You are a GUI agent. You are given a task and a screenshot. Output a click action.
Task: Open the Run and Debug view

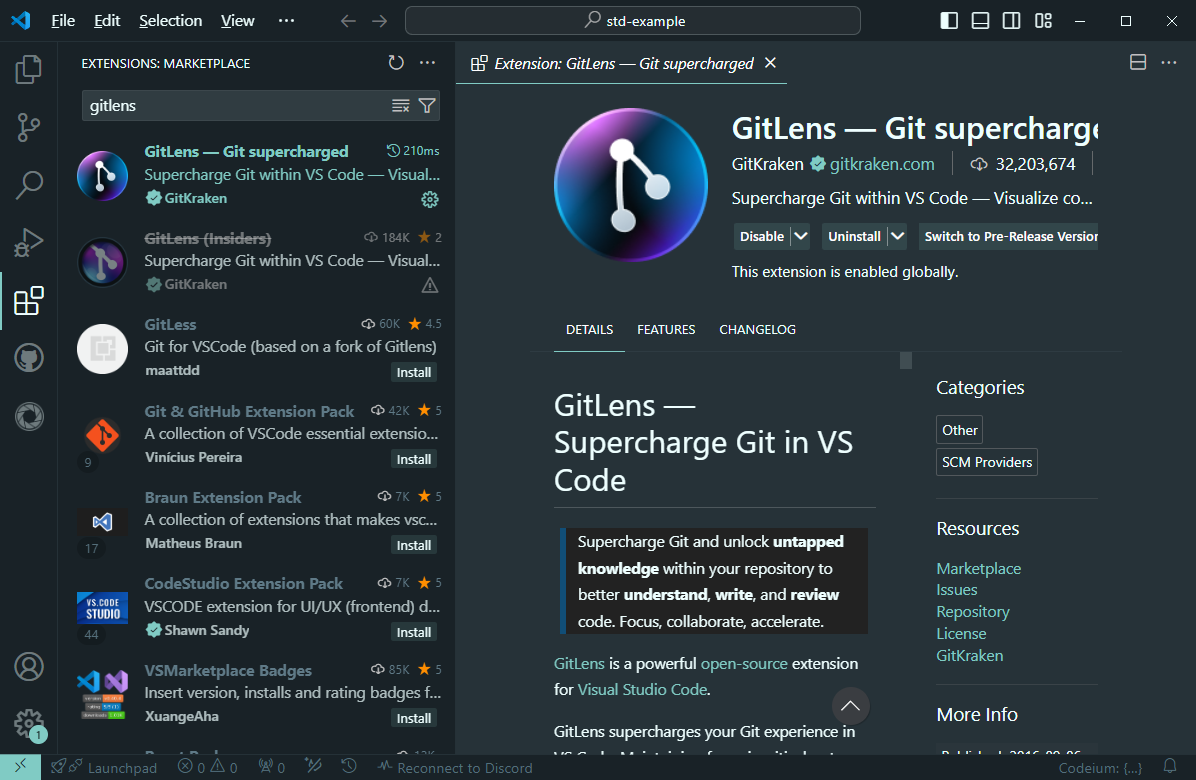(28, 242)
